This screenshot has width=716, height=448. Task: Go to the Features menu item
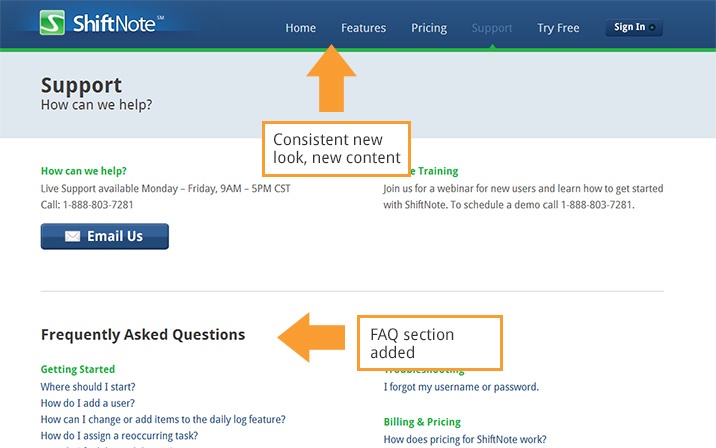(363, 28)
